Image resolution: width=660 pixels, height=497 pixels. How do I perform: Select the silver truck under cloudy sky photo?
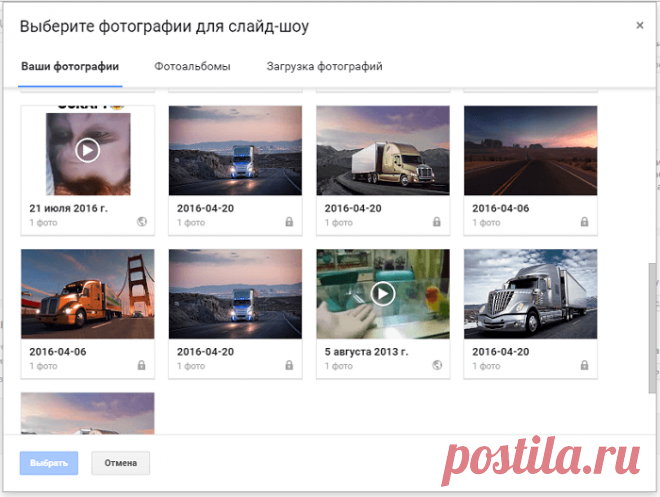(530, 294)
